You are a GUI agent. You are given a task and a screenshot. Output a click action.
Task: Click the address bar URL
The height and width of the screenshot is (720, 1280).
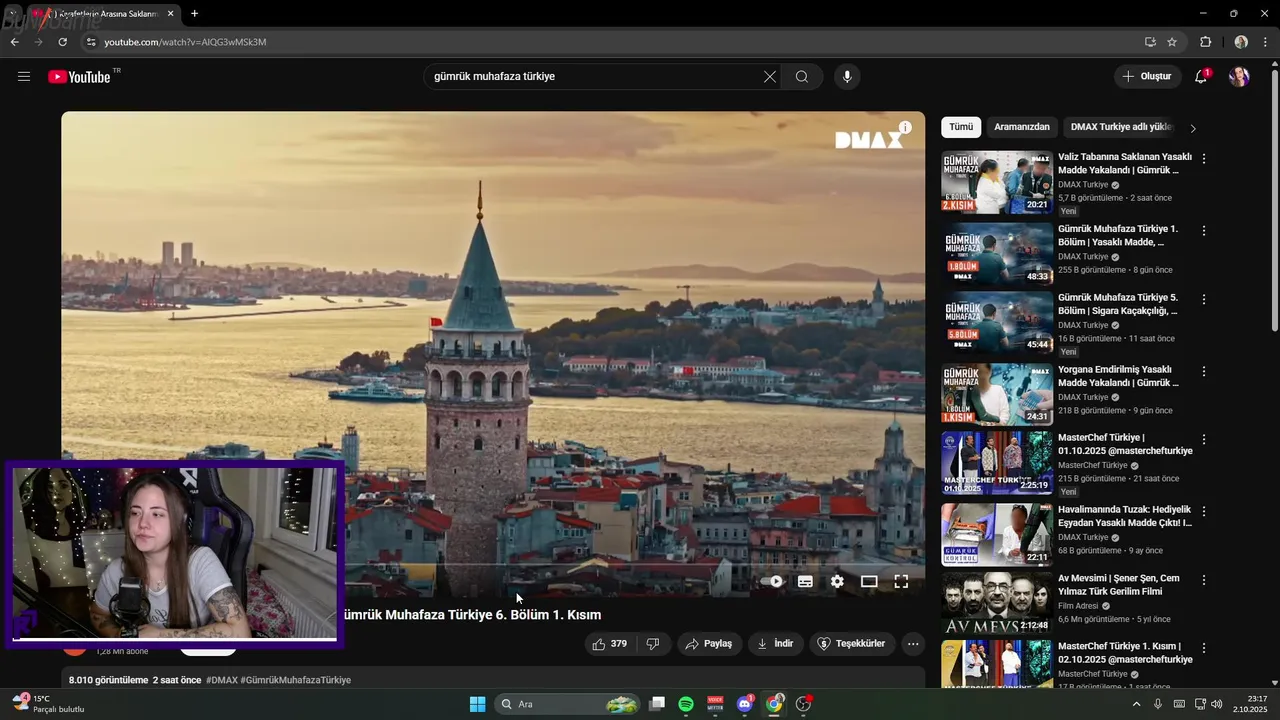coord(185,42)
